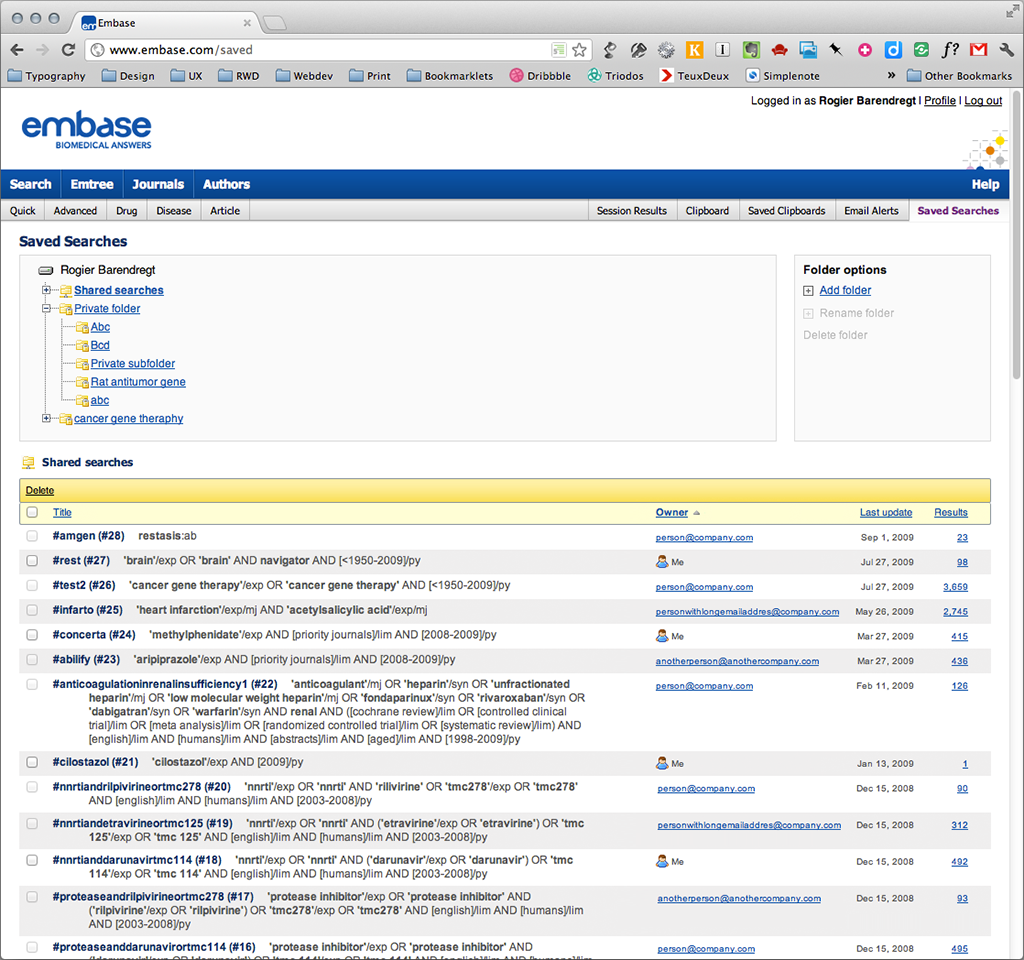Open the Authors tab
This screenshot has height=960, width=1024.
(227, 184)
